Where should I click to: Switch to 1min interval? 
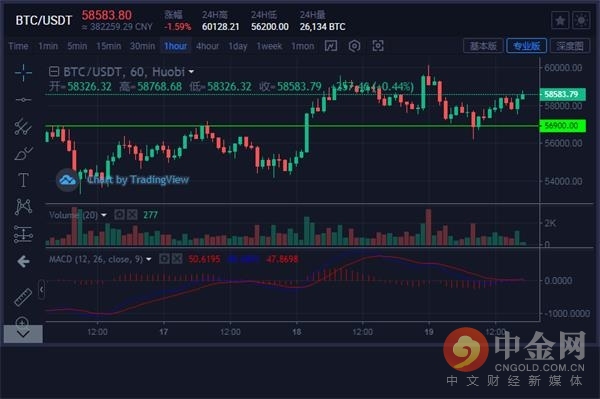(x=48, y=46)
